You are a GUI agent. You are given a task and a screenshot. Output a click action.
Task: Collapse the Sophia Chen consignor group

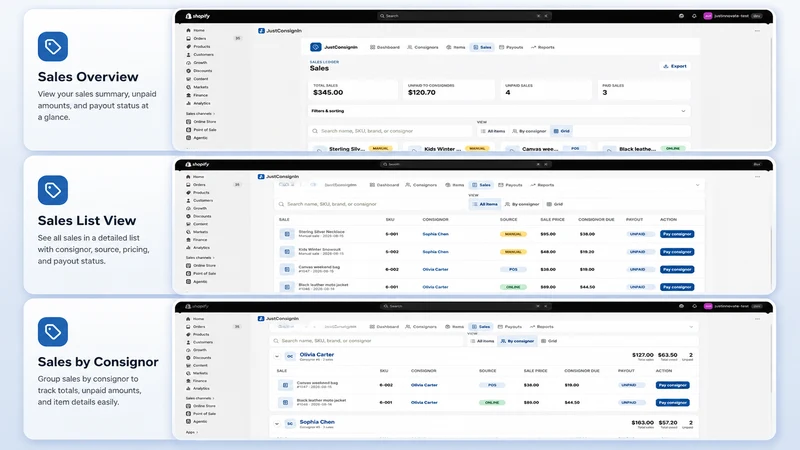277,423
